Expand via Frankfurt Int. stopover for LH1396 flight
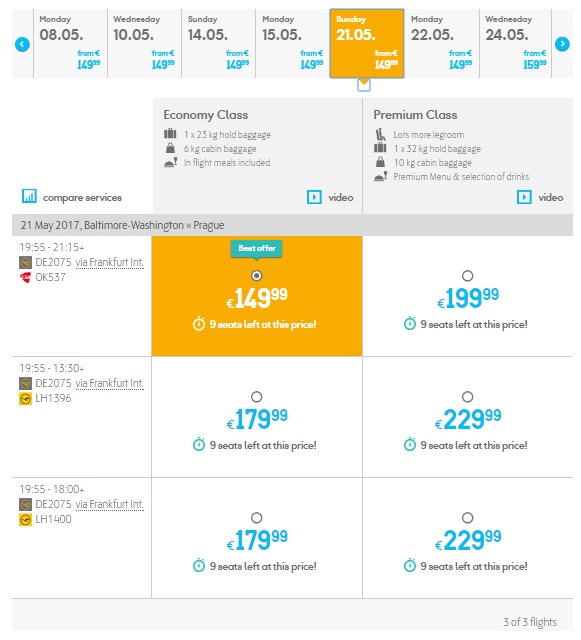This screenshot has height=640, width=581. (109, 383)
